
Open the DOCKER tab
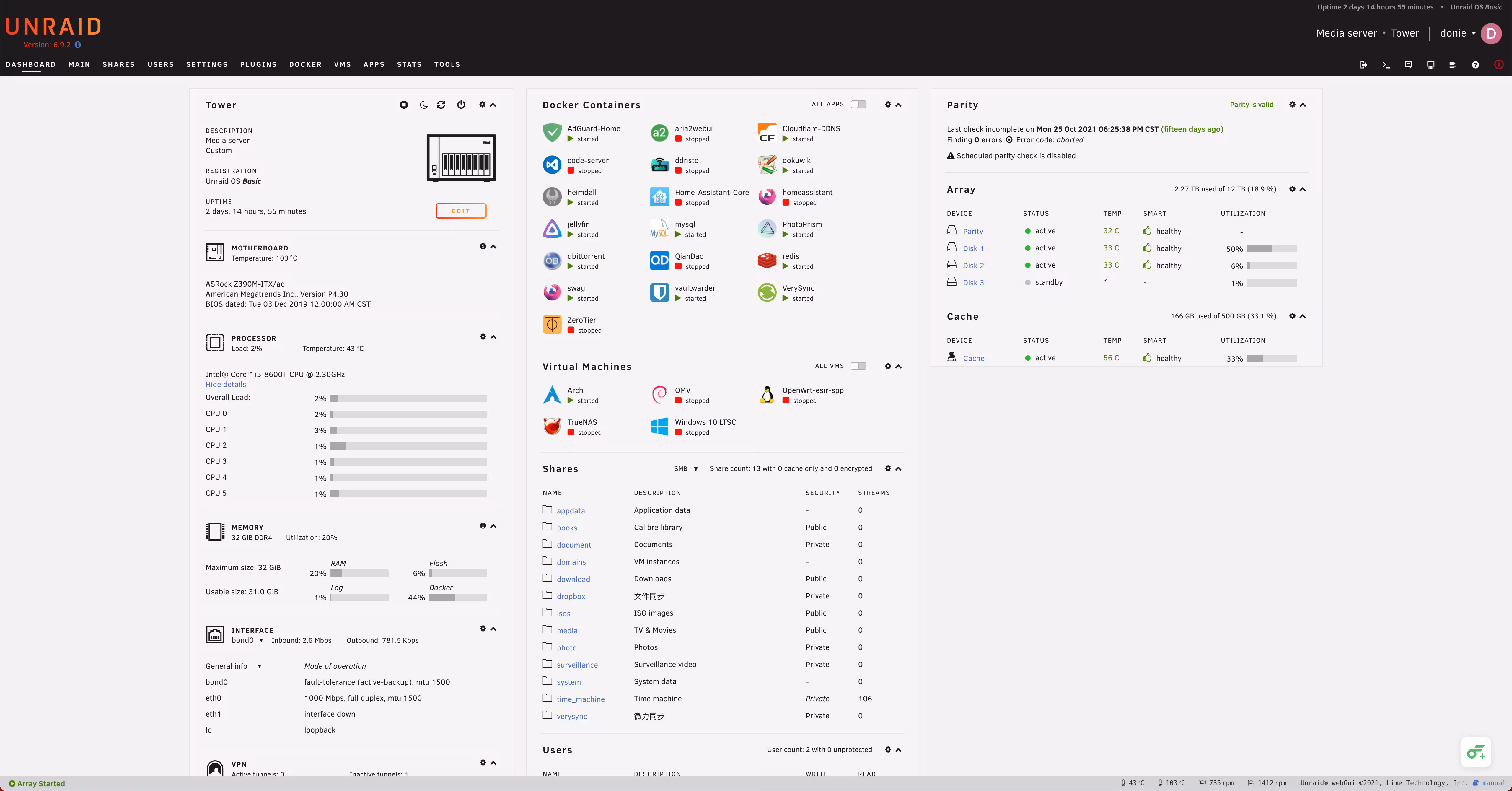pyautogui.click(x=305, y=65)
